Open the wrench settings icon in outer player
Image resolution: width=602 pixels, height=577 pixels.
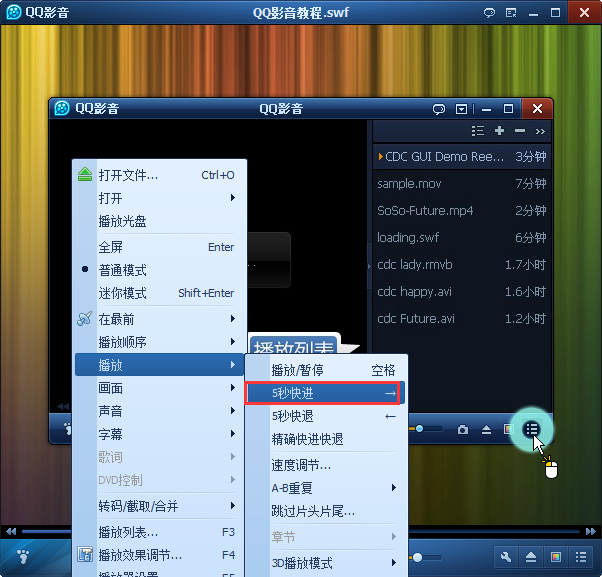(x=506, y=557)
